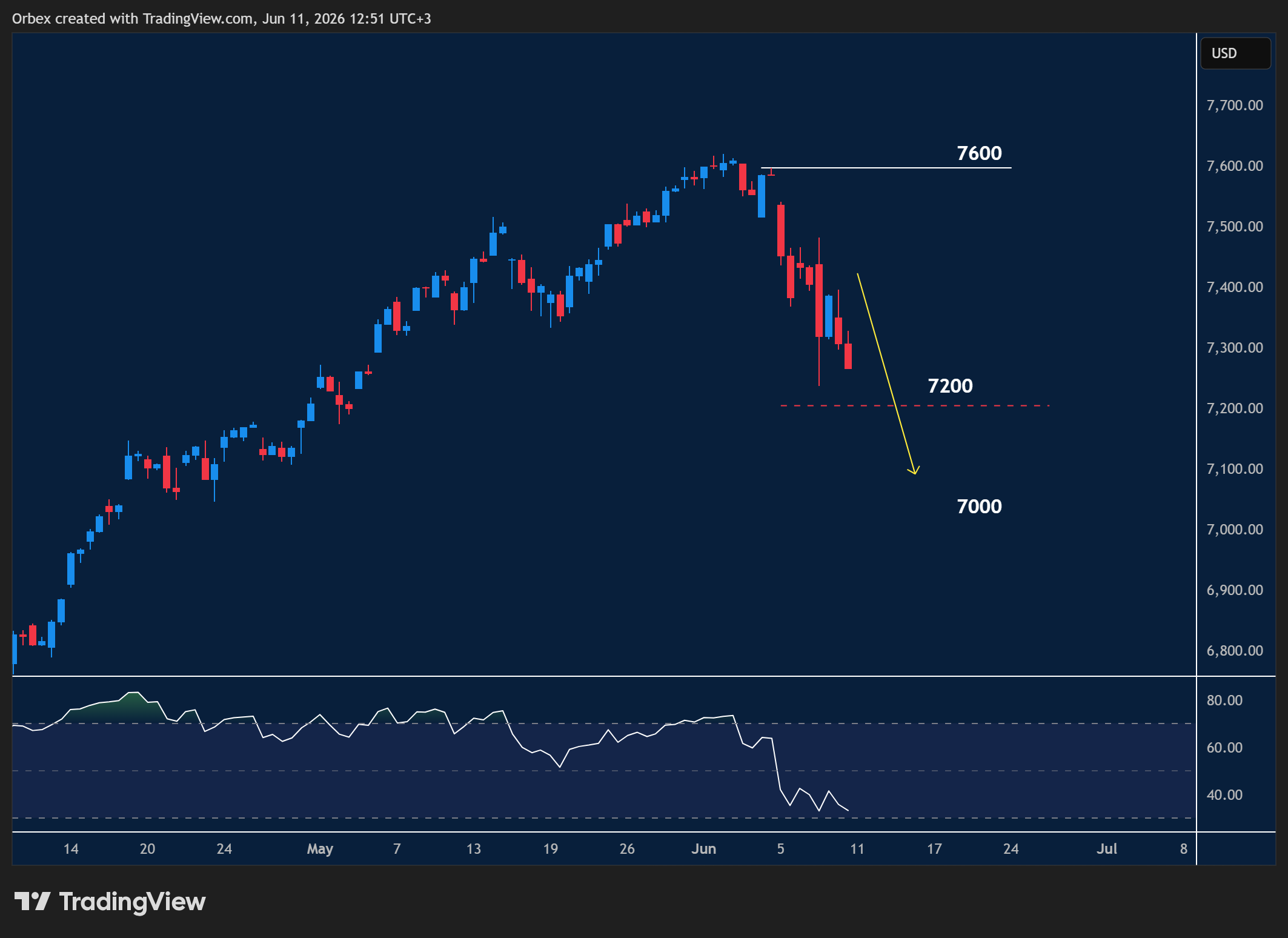This screenshot has height=938, width=1288.
Task: Click the 7200 level annotation
Action: [950, 386]
